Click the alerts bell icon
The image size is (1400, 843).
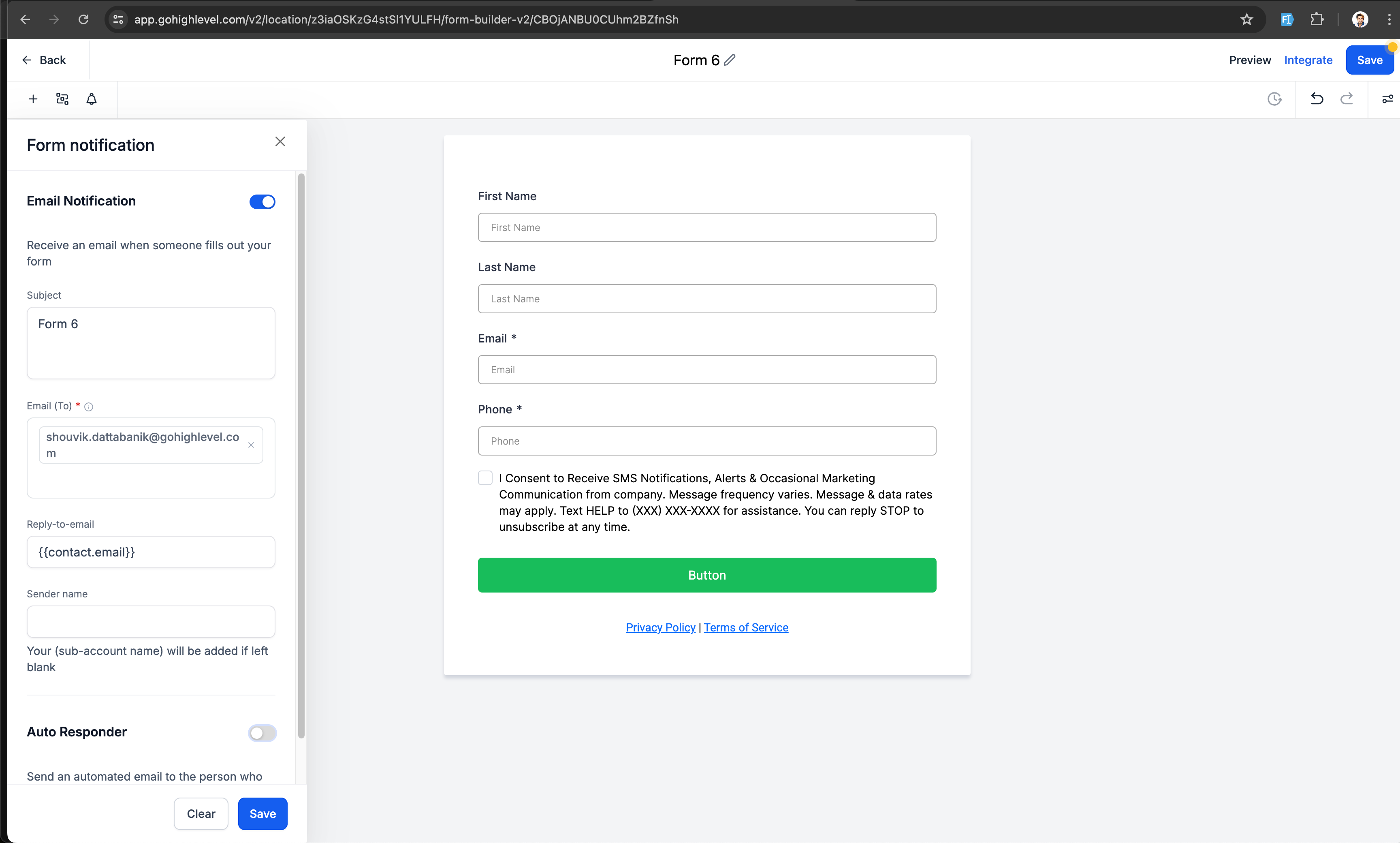91,99
